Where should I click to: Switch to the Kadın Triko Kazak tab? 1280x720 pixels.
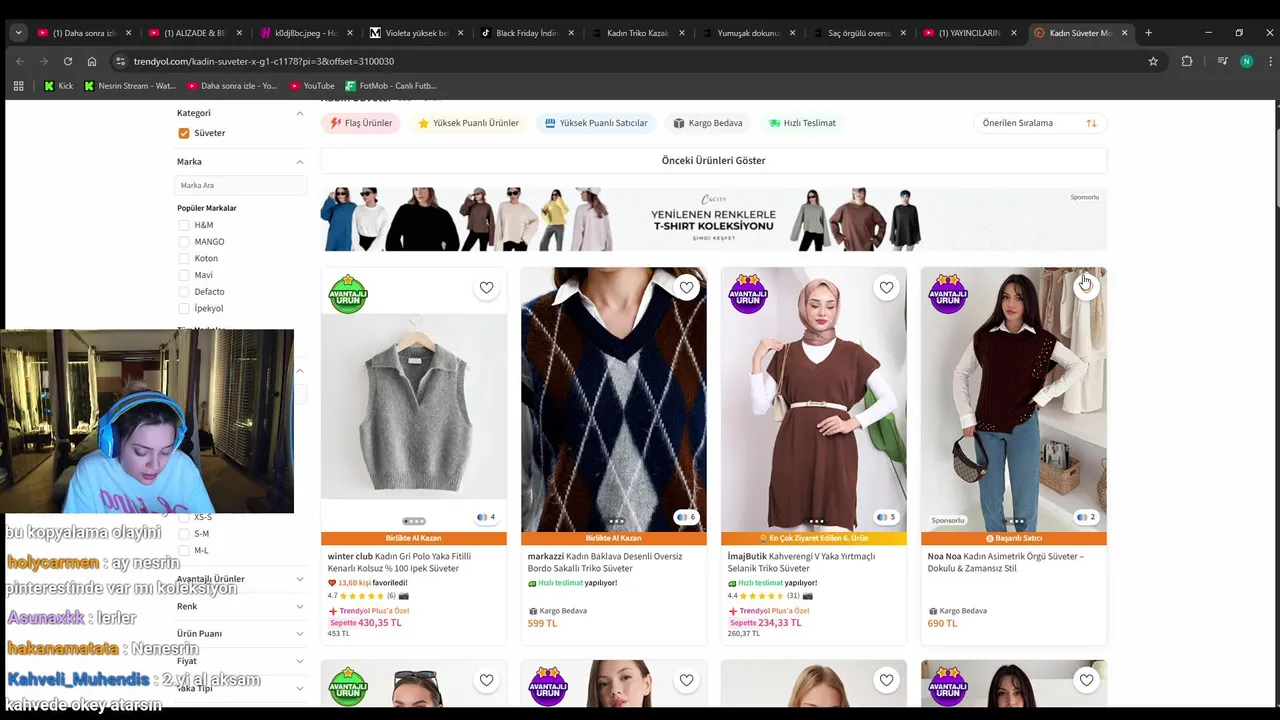click(x=637, y=33)
